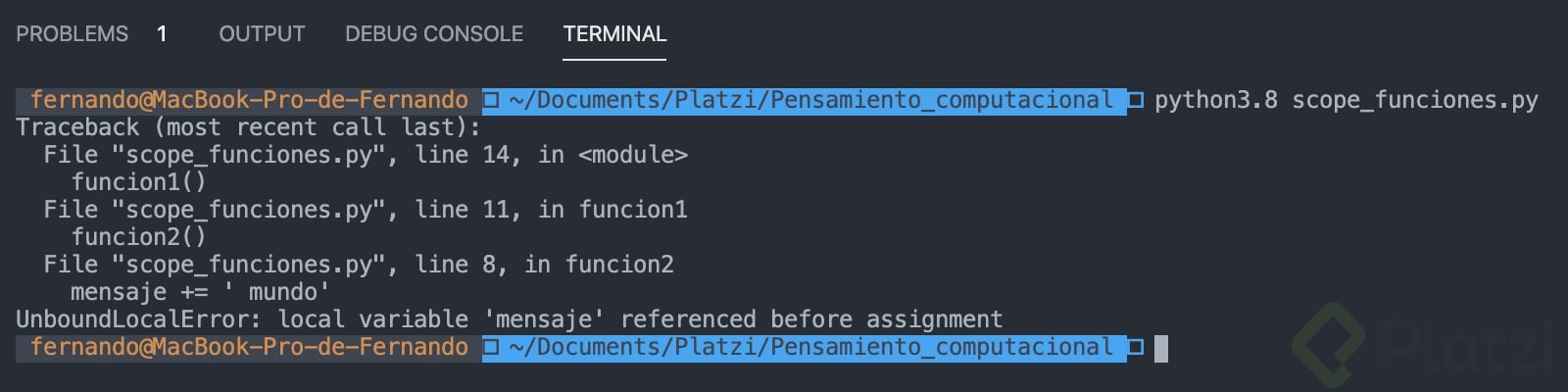Click the UnboundLocalError message line
The image size is (1568, 392).
point(509,319)
